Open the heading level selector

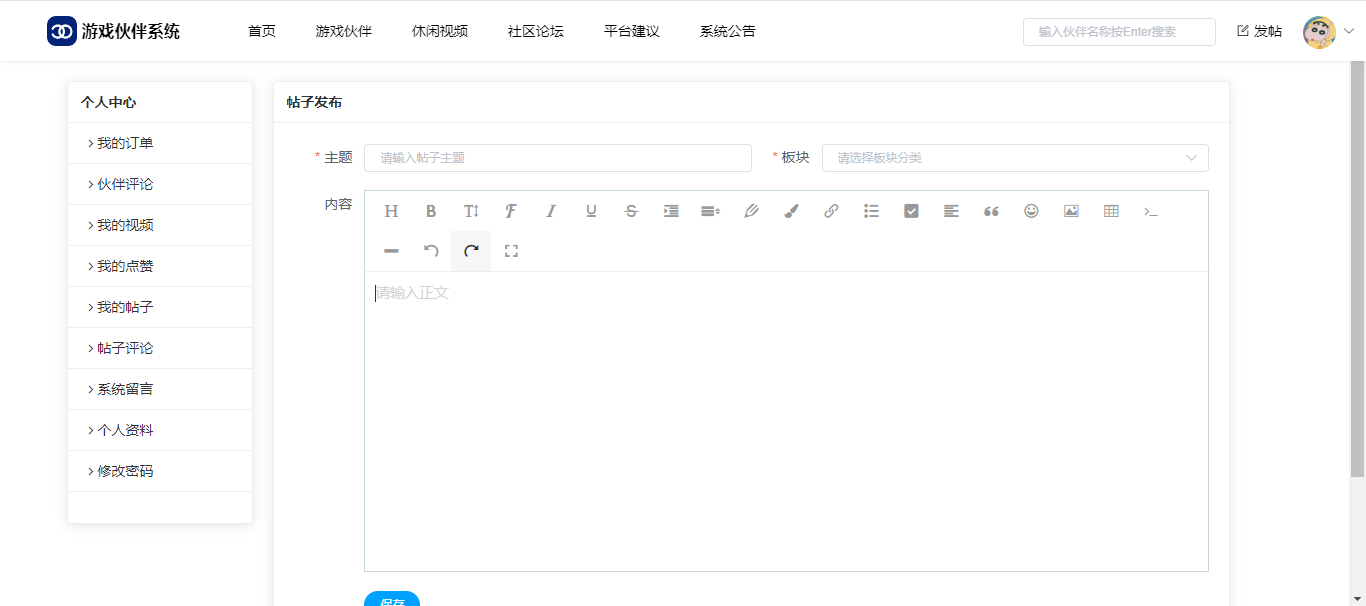click(391, 211)
